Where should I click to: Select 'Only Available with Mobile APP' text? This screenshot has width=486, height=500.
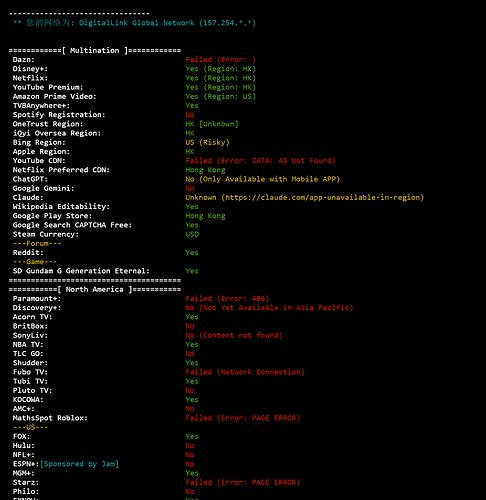tap(269, 179)
